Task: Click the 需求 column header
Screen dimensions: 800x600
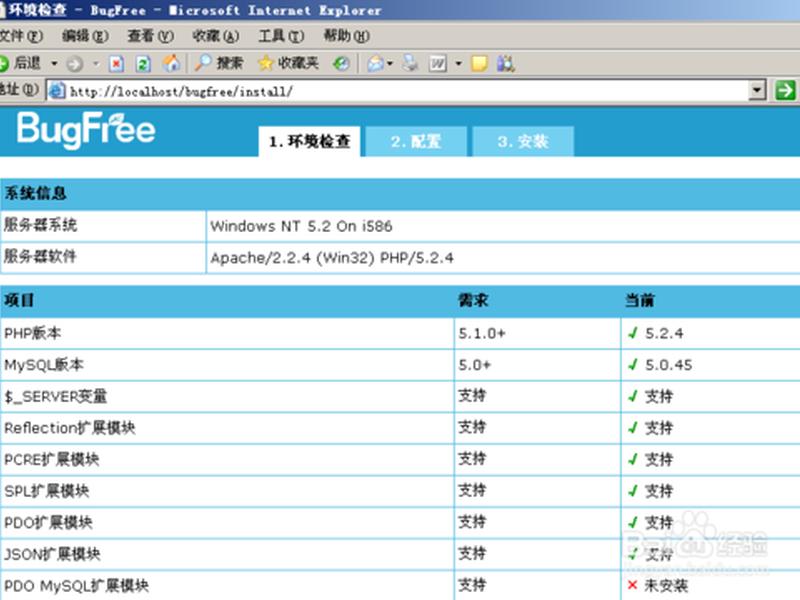Action: [x=473, y=300]
